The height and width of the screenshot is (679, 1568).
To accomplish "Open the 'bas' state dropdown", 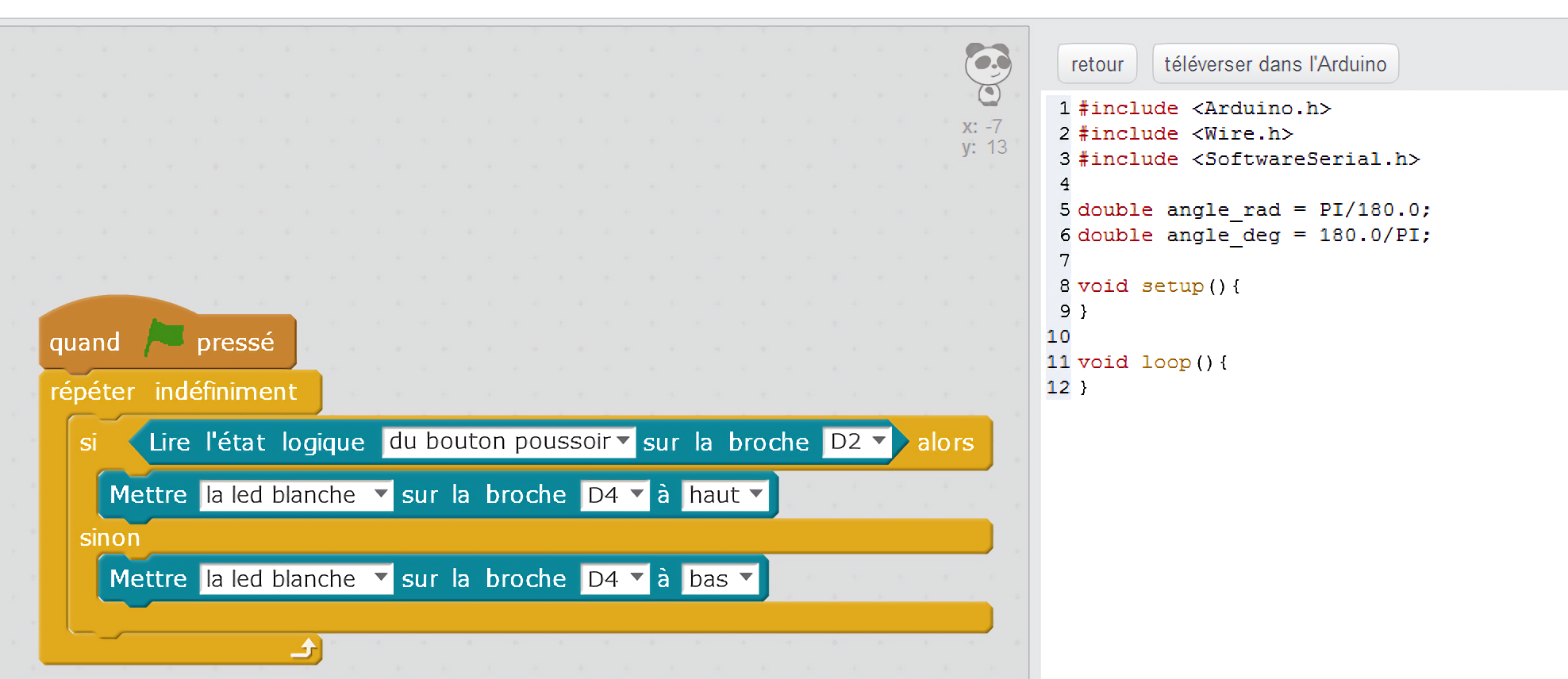I will click(x=720, y=579).
